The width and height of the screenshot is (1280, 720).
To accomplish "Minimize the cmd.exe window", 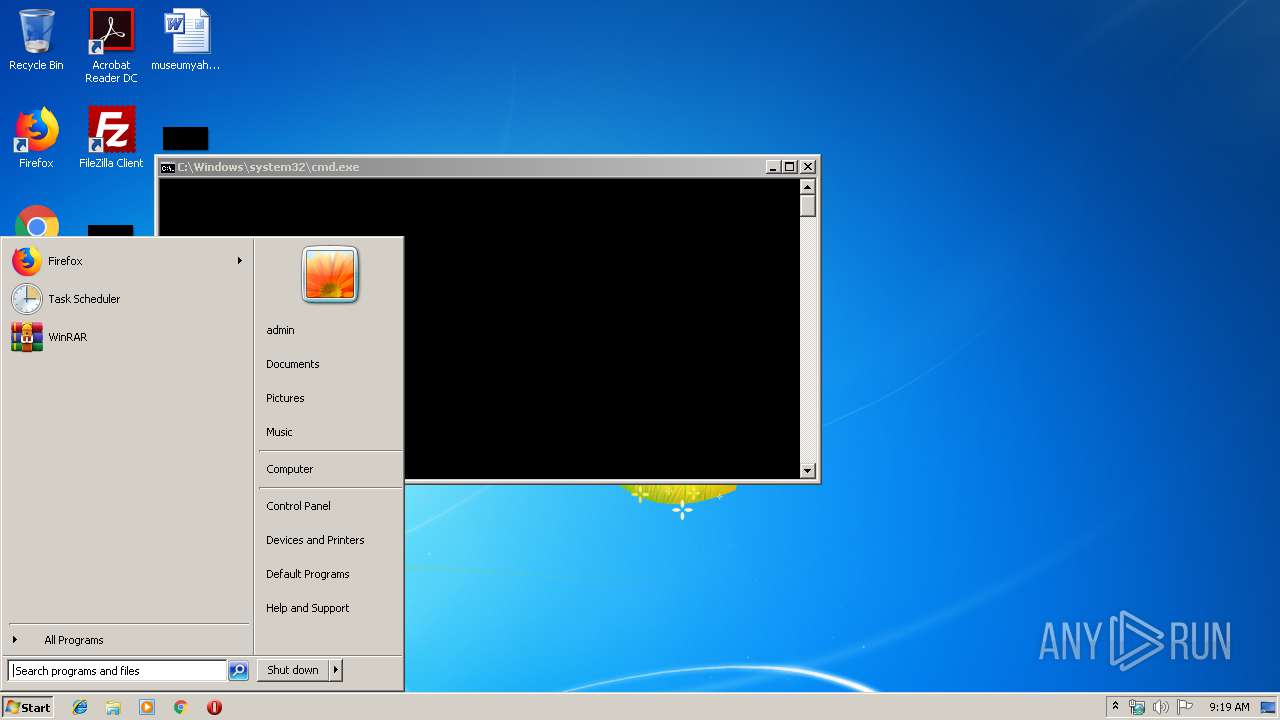I will 773,167.
